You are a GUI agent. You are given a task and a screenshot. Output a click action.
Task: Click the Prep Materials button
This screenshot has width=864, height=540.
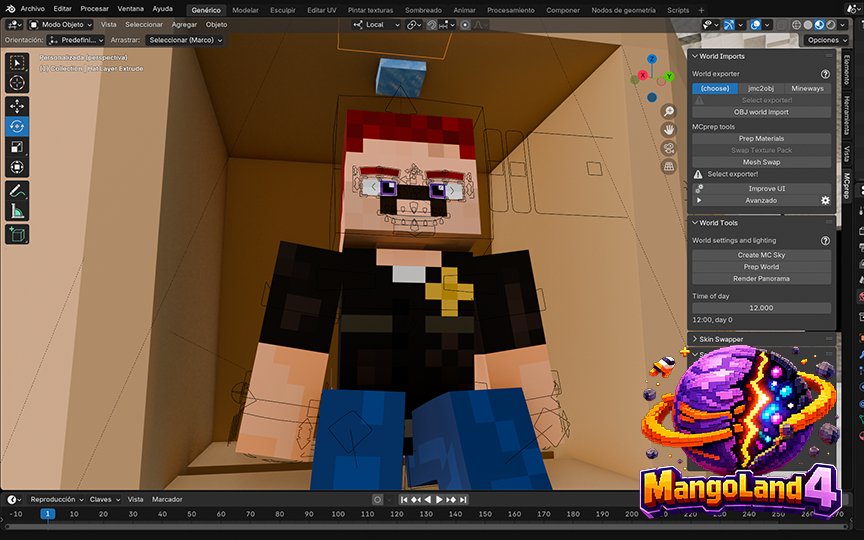click(761, 138)
